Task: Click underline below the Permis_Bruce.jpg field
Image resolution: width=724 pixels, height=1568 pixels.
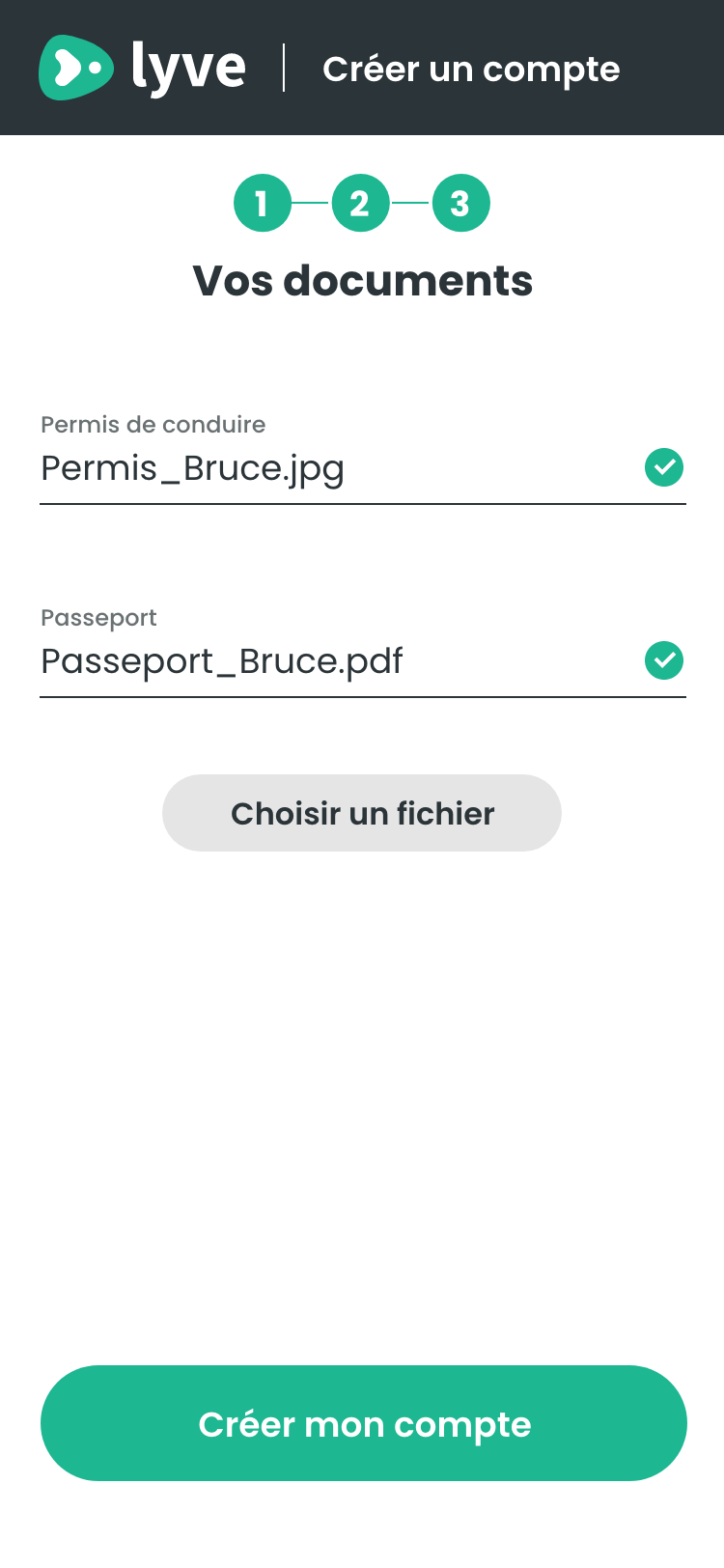Action: [362, 504]
